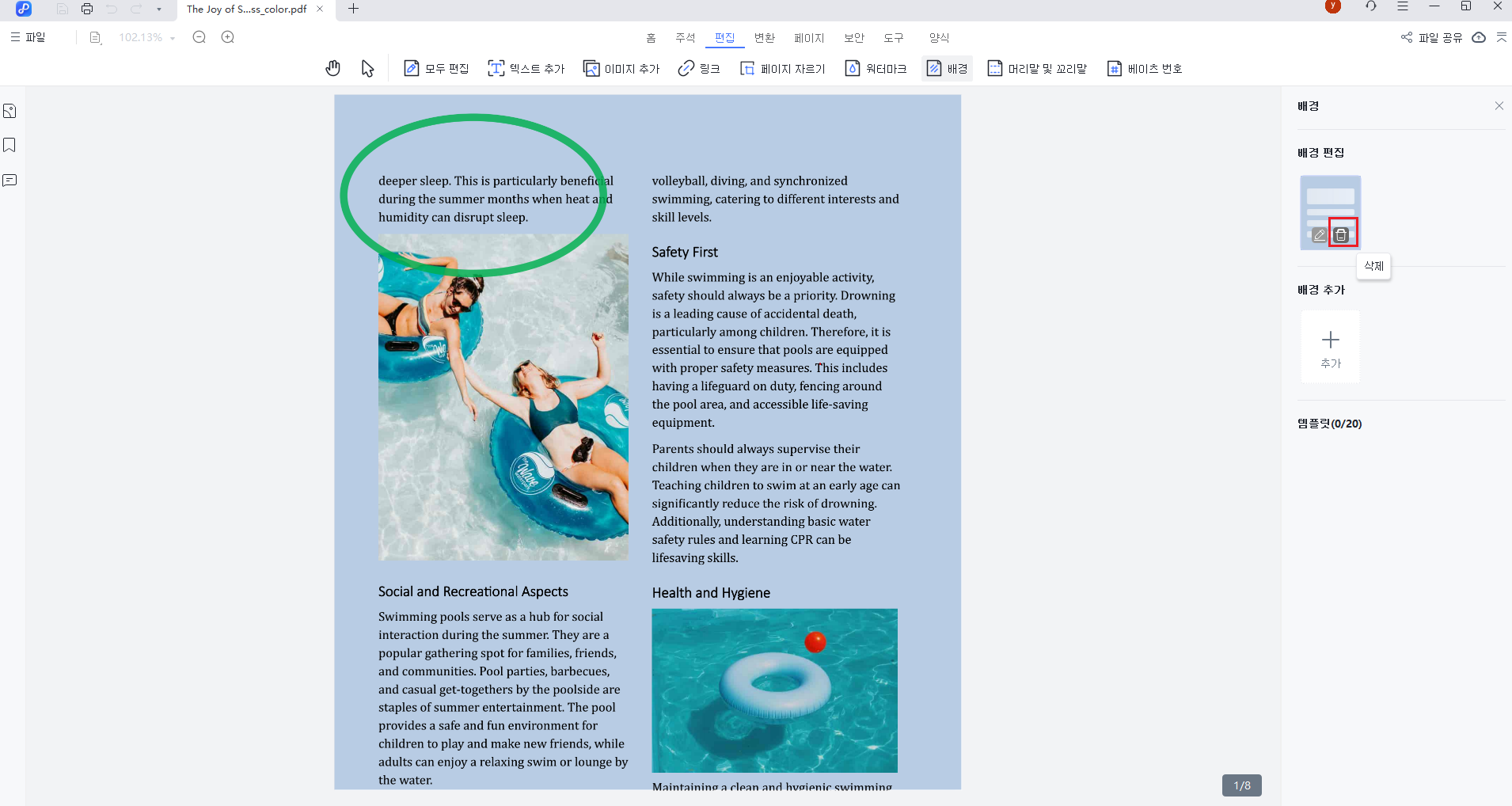Click the 파일 공유 button
Screen dimensions: 1512x806
1432,37
